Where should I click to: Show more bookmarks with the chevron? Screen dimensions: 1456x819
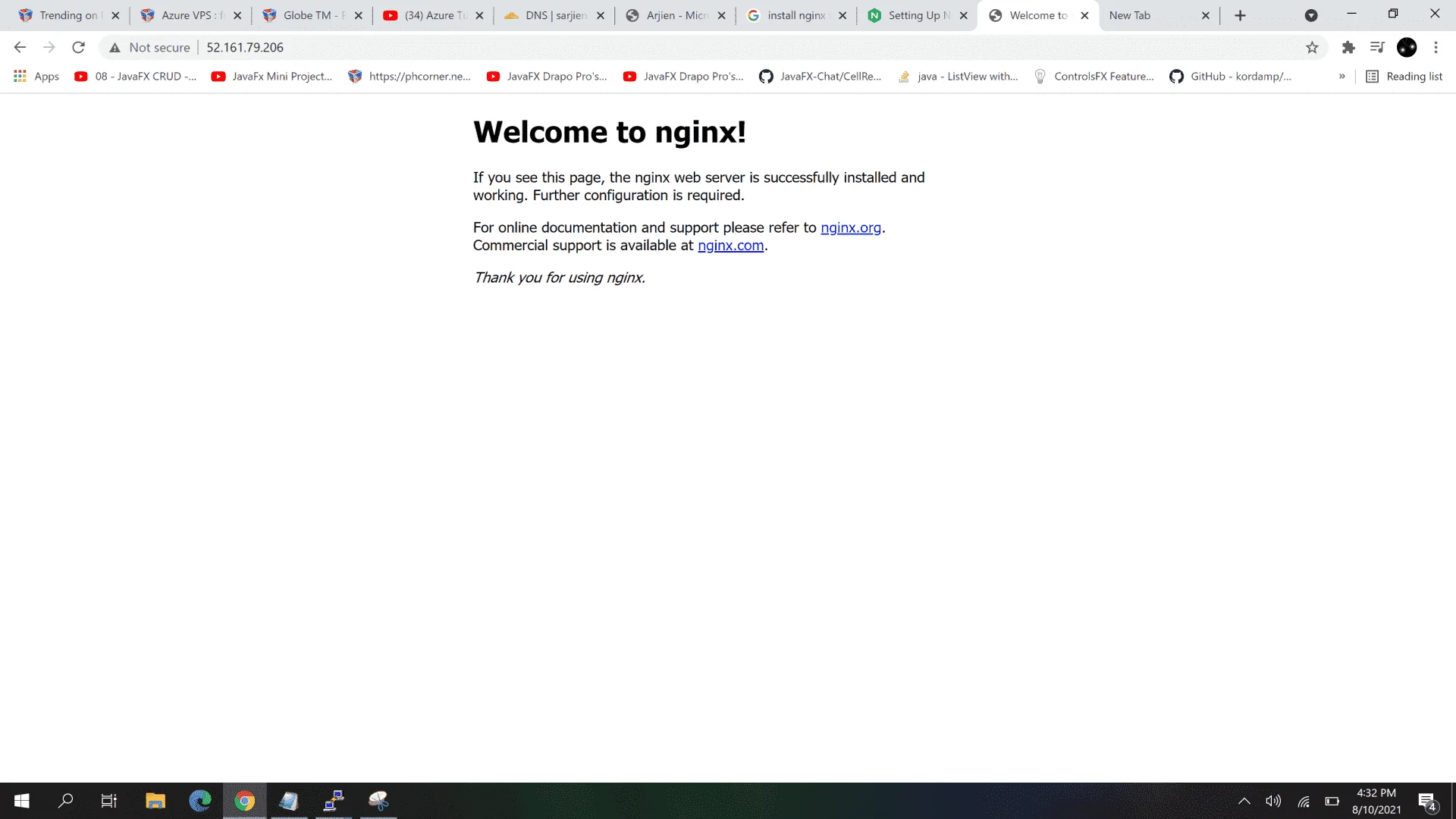click(x=1342, y=77)
